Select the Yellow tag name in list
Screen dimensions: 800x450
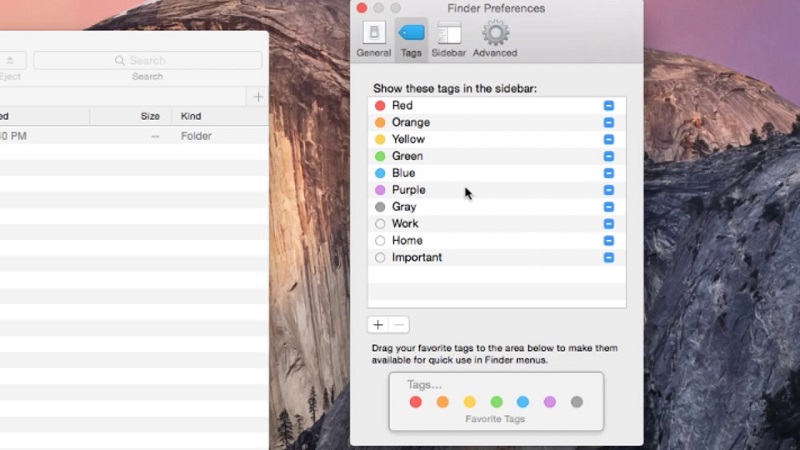(x=408, y=139)
